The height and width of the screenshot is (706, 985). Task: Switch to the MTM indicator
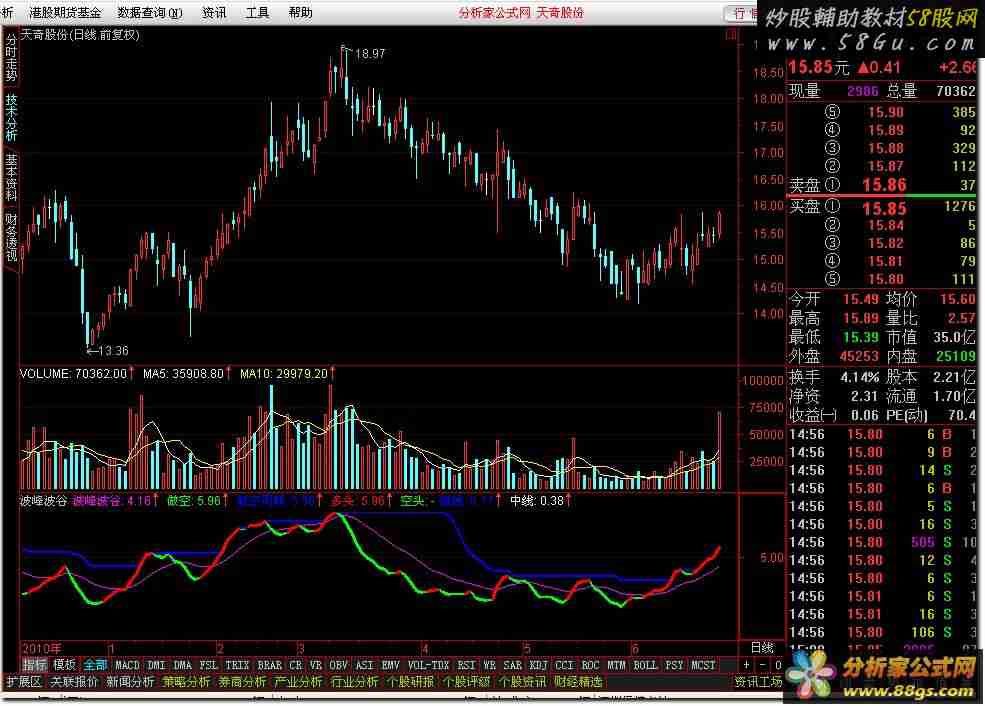tap(617, 665)
